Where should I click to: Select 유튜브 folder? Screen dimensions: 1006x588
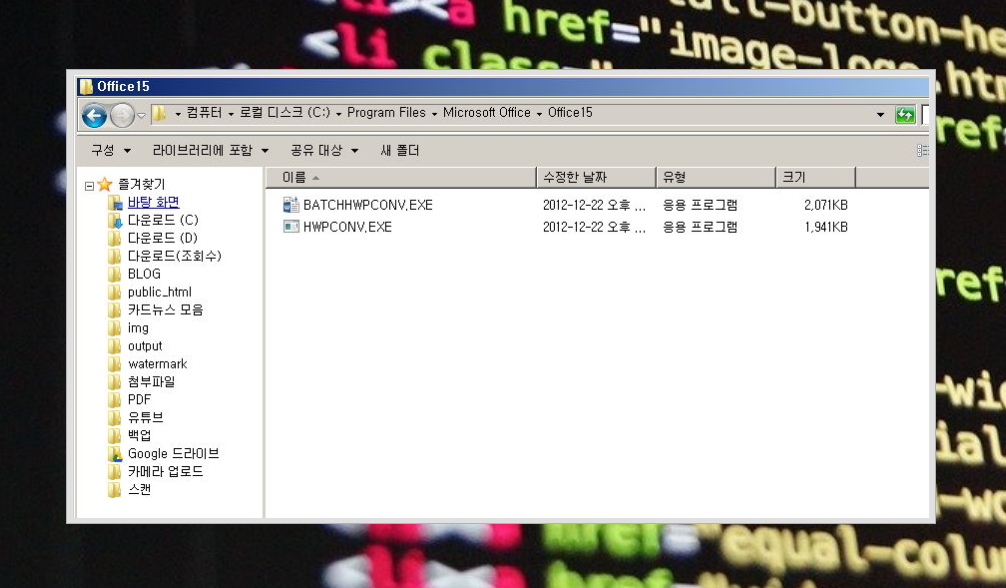[145, 417]
